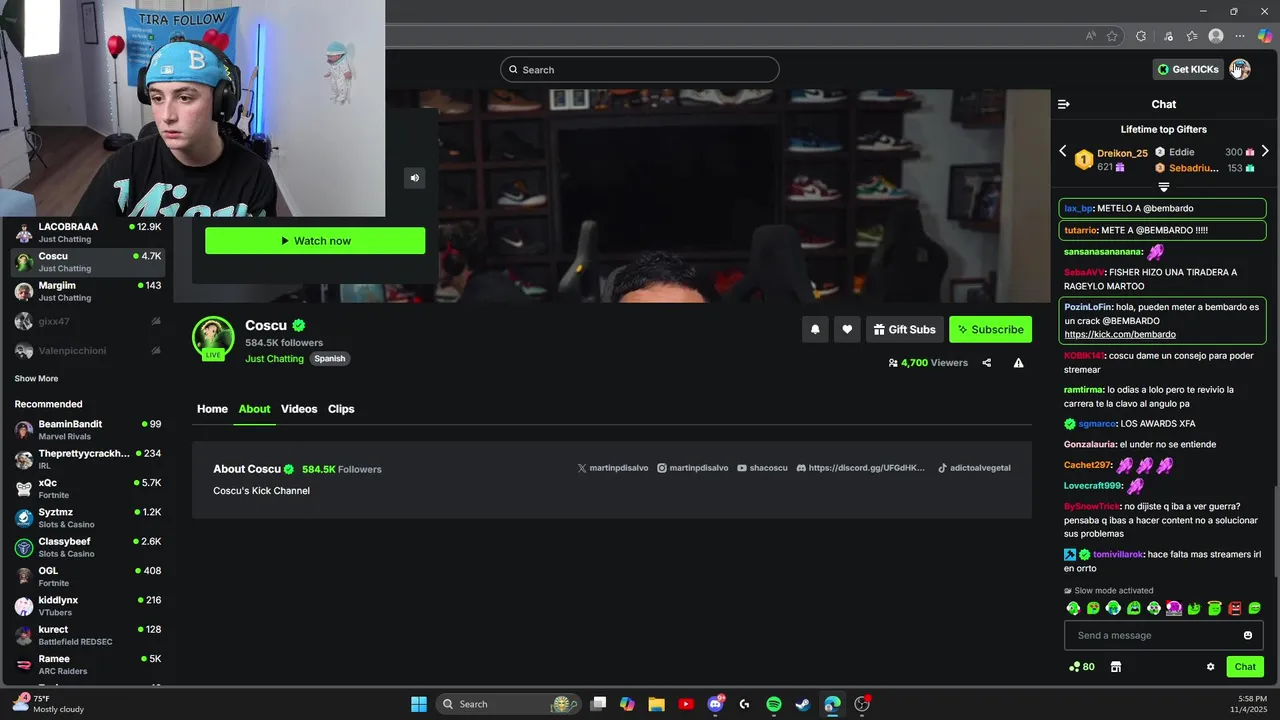
Task: Open the Clips tab
Action: pyautogui.click(x=341, y=409)
